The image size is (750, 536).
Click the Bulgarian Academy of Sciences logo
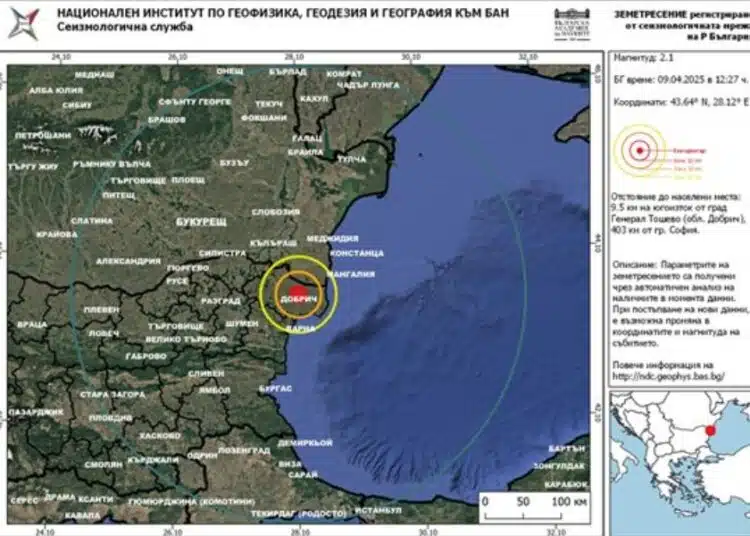coord(572,24)
